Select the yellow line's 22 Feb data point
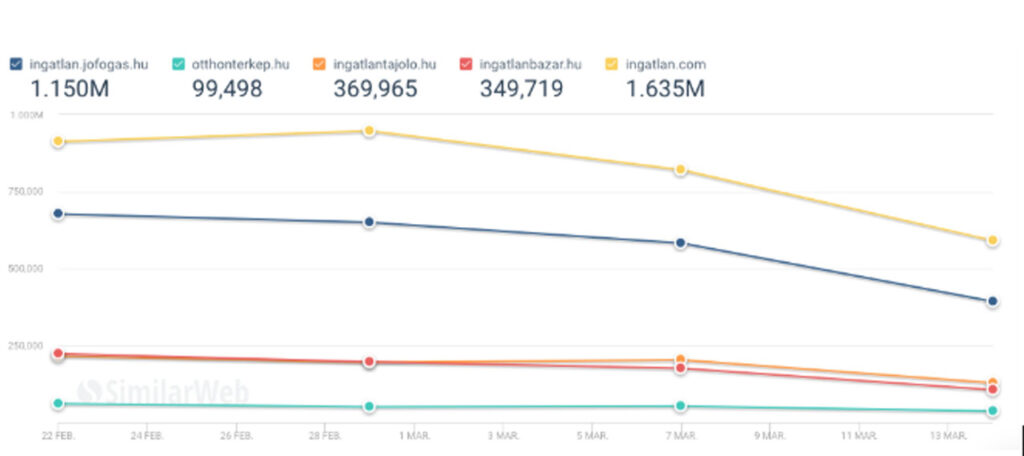The height and width of the screenshot is (456, 1024). (x=59, y=142)
